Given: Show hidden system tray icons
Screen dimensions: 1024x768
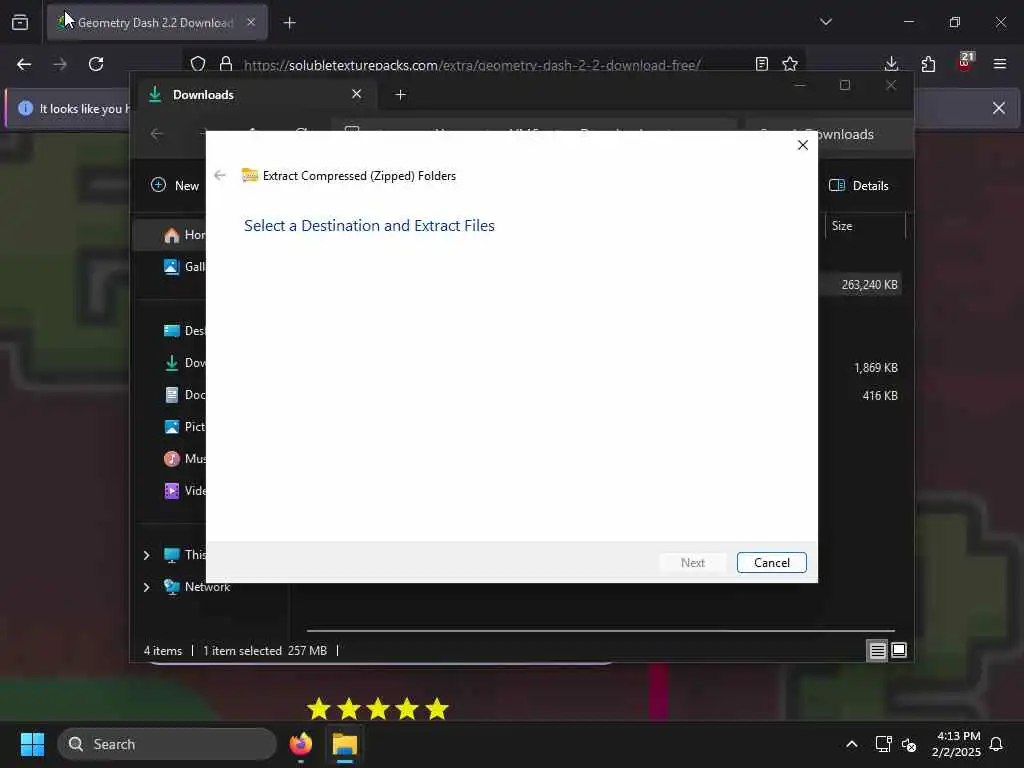Looking at the screenshot, I should pos(852,744).
